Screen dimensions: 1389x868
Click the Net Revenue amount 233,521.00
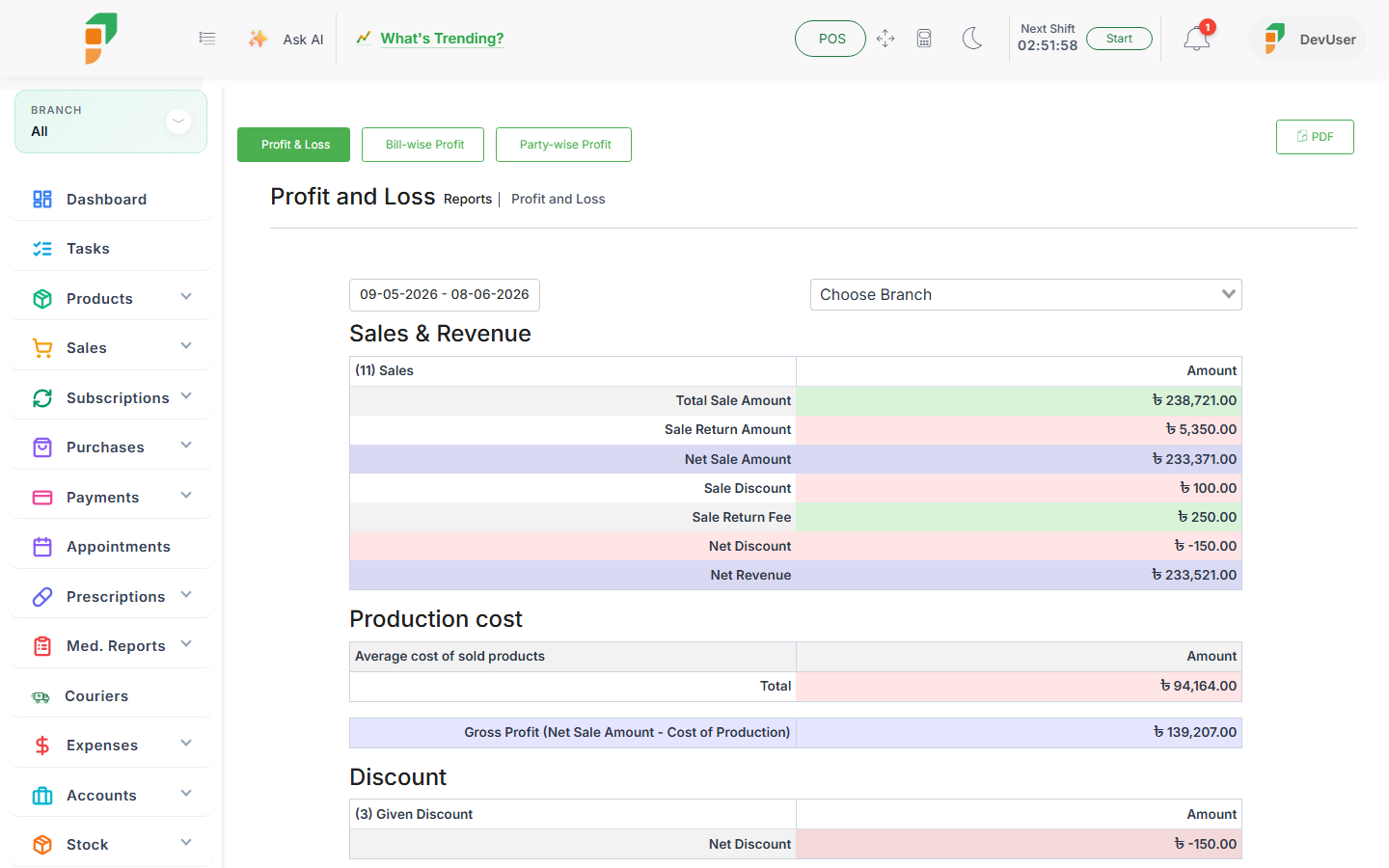[x=1194, y=575]
